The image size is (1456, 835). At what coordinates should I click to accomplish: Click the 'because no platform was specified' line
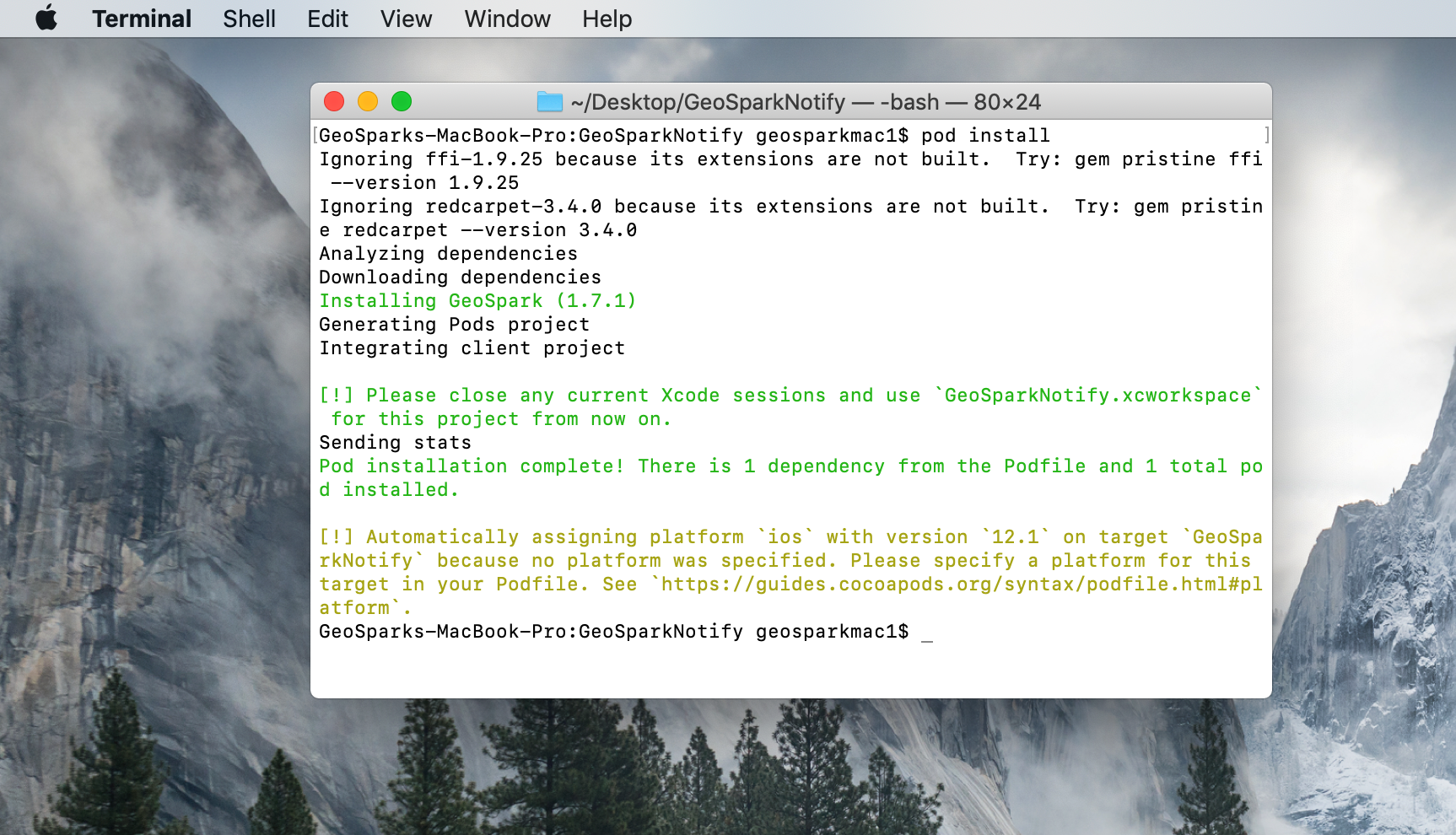[785, 561]
